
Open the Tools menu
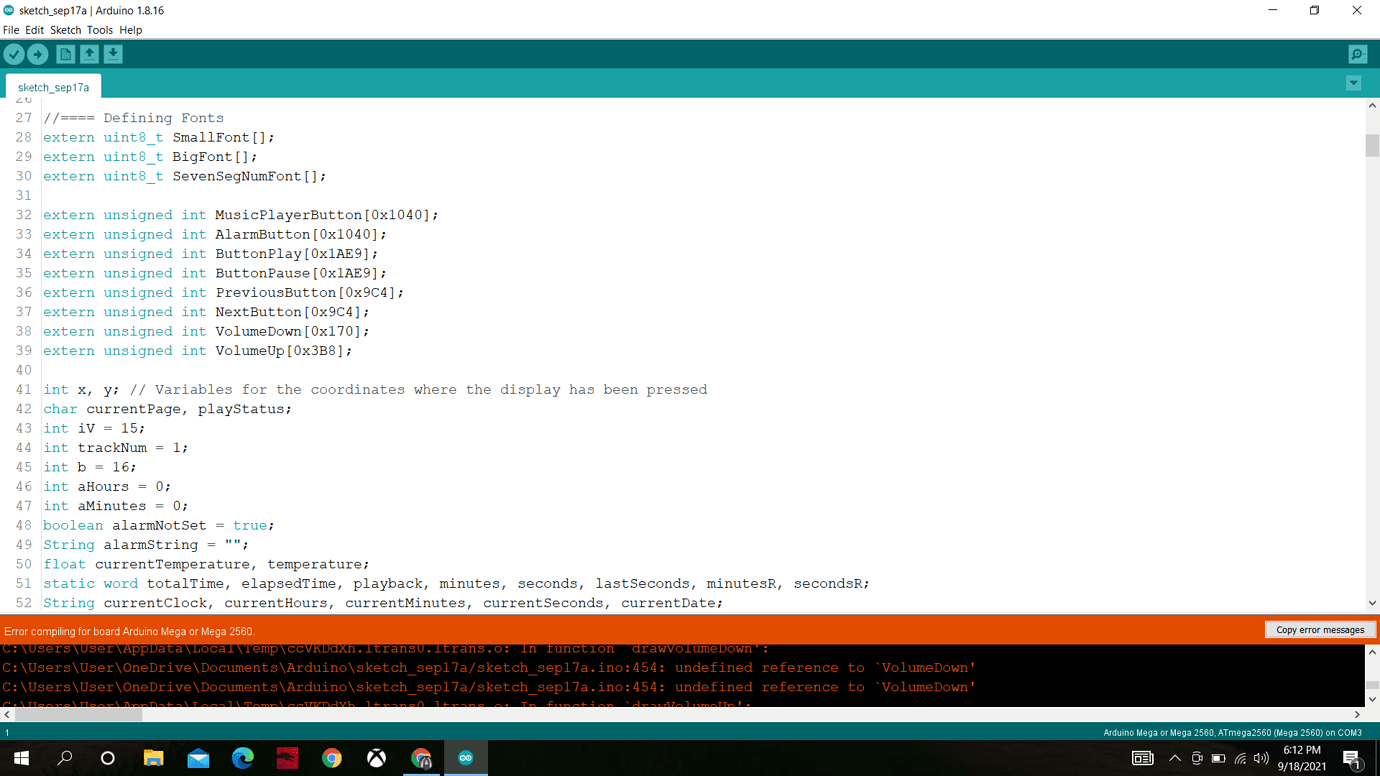(x=99, y=30)
